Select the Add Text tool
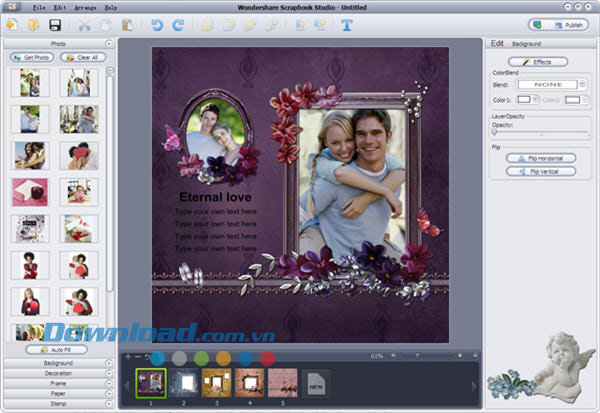The height and width of the screenshot is (413, 600). coord(347,24)
